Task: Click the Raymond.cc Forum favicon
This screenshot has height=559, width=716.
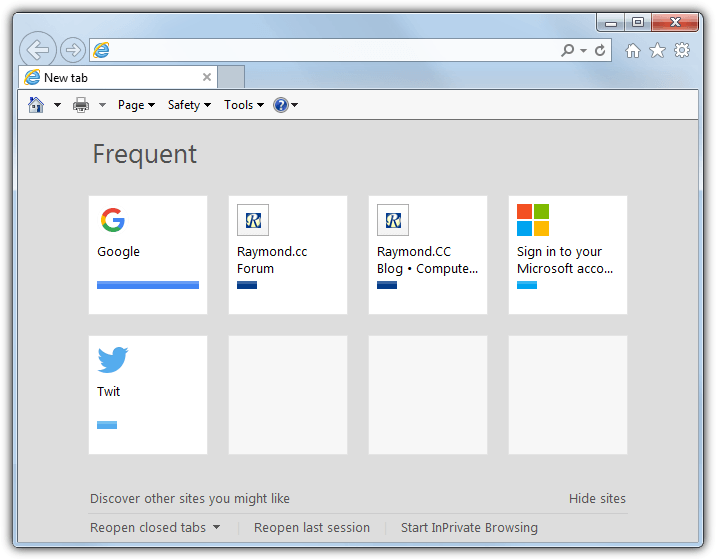Action: [253, 220]
